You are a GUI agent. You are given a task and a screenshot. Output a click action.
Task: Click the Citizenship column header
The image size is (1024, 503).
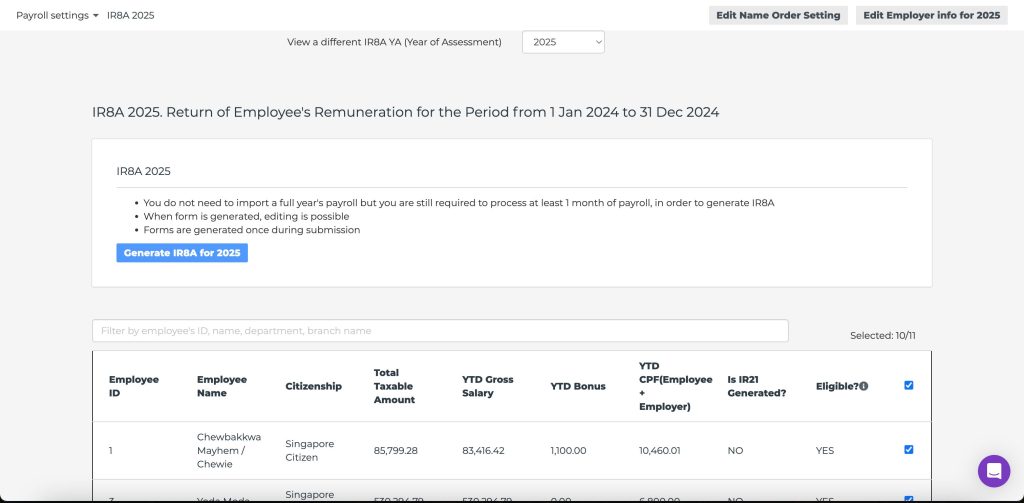pos(313,386)
